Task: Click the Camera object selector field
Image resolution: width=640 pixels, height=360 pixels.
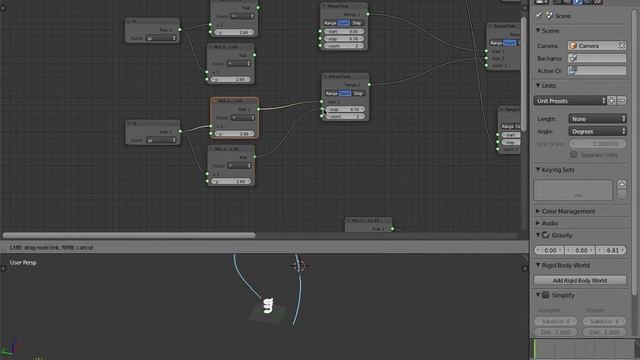Action: tap(597, 46)
